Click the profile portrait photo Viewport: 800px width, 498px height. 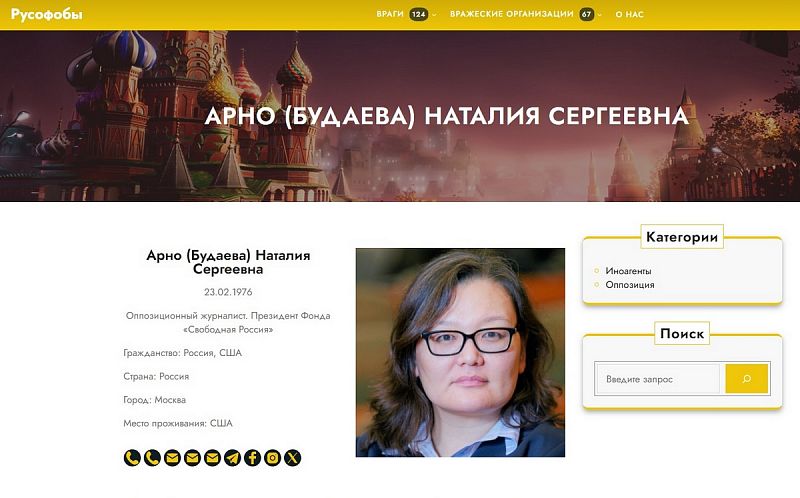pos(460,353)
